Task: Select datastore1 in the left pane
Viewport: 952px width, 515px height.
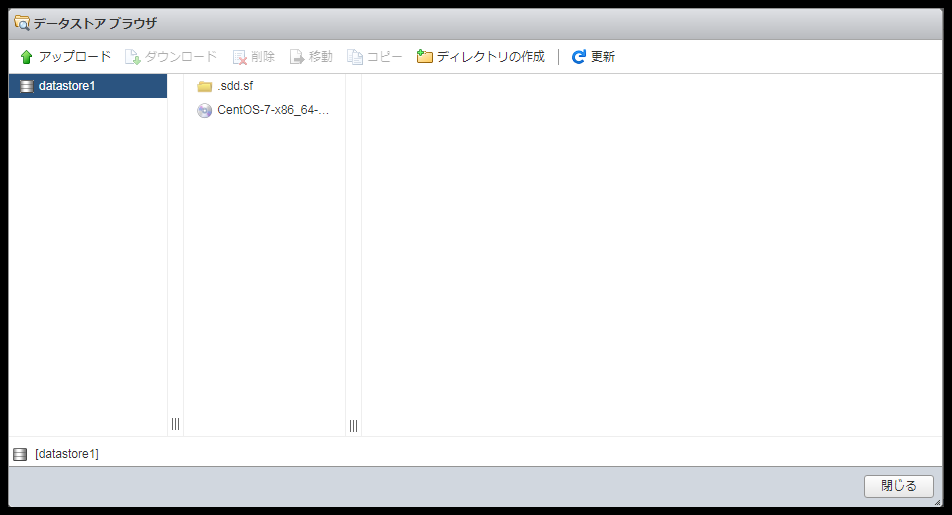Action: pos(88,86)
